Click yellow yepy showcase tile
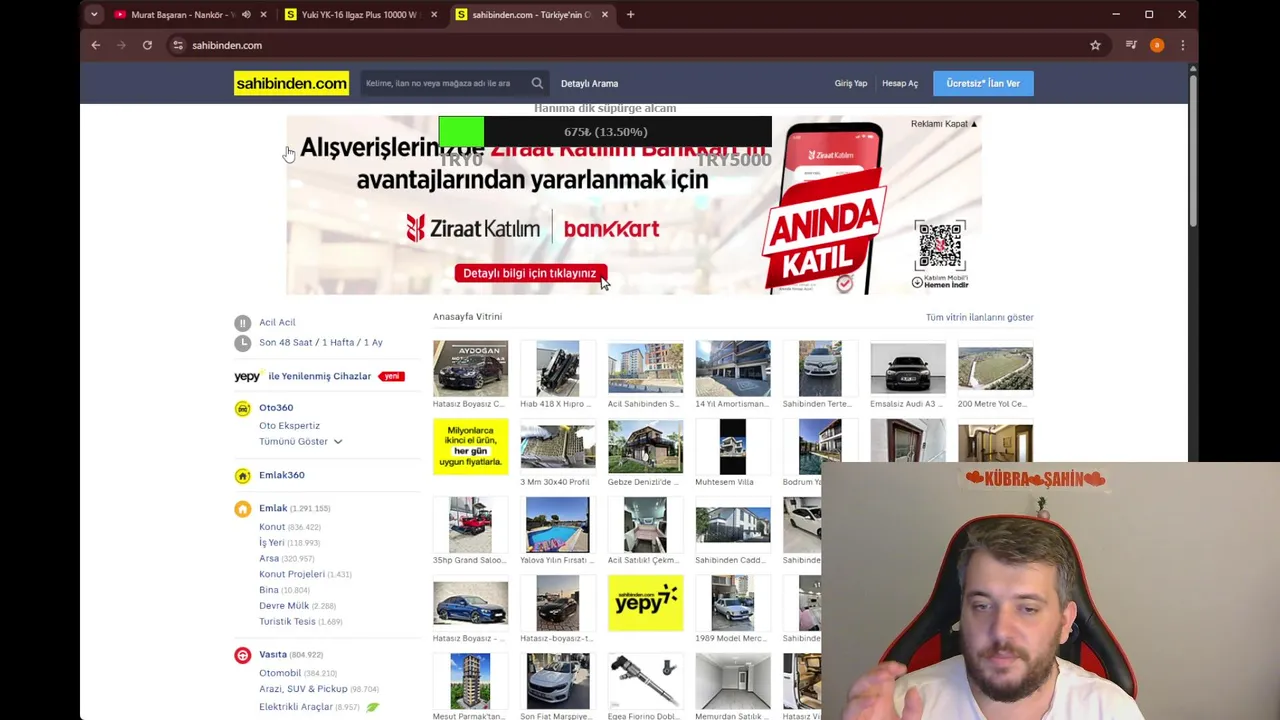Screen dimensions: 1280x720 [x=645, y=602]
